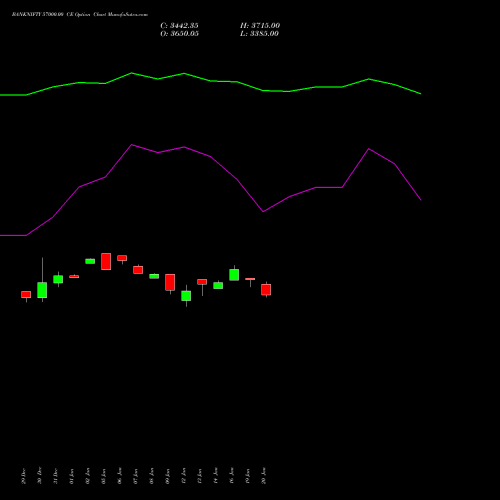
Task: Click the 31 Dec date label
Action: [x=56, y=476]
